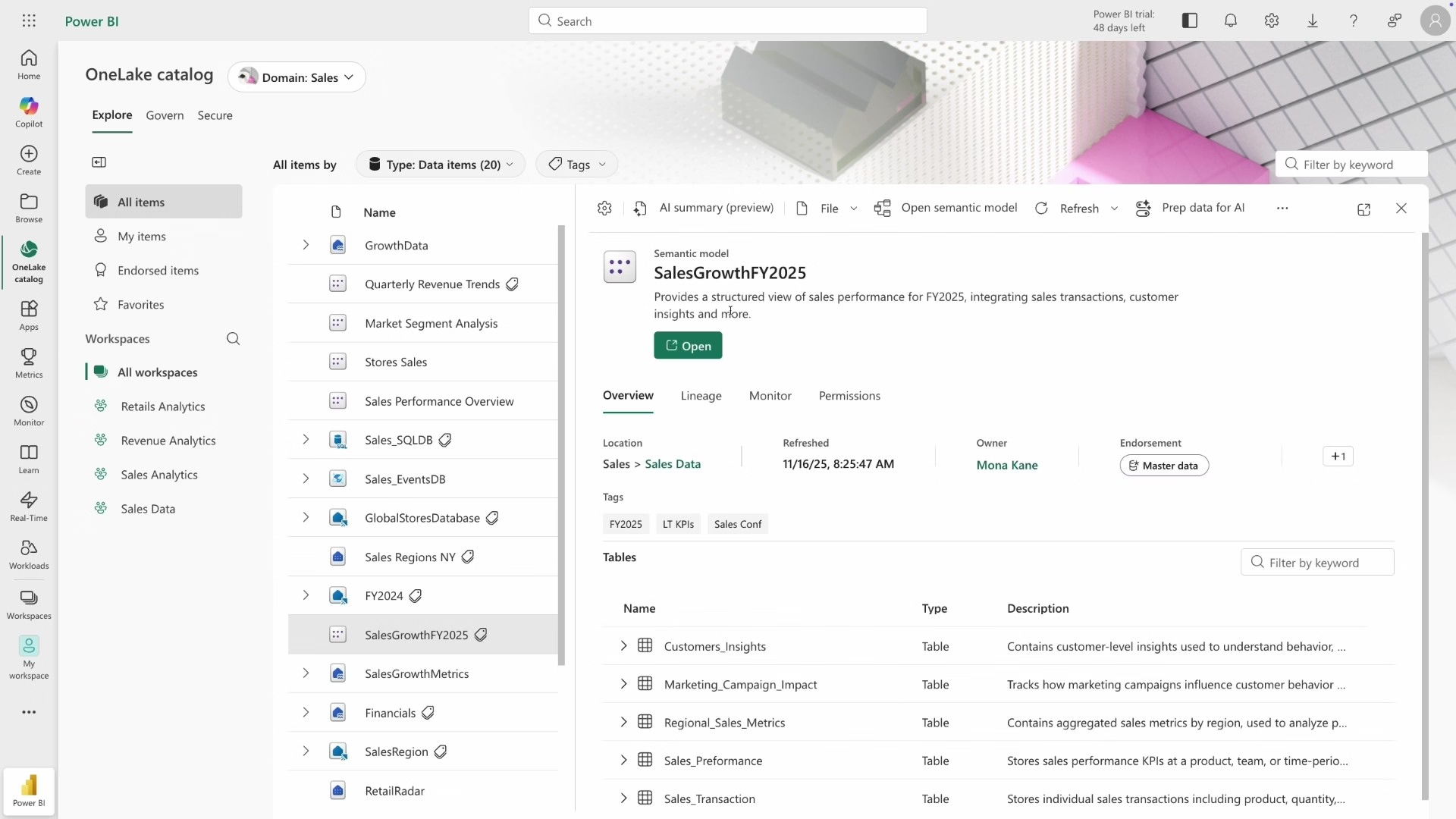This screenshot has width=1456, height=819.
Task: Click the LT KPIs tag
Action: [x=678, y=524]
